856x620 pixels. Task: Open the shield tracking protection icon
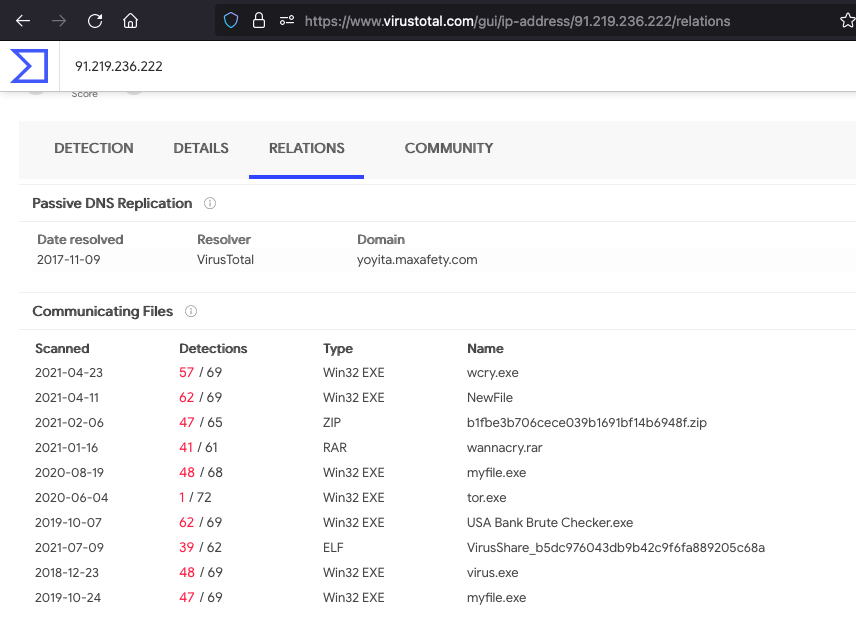[x=232, y=20]
